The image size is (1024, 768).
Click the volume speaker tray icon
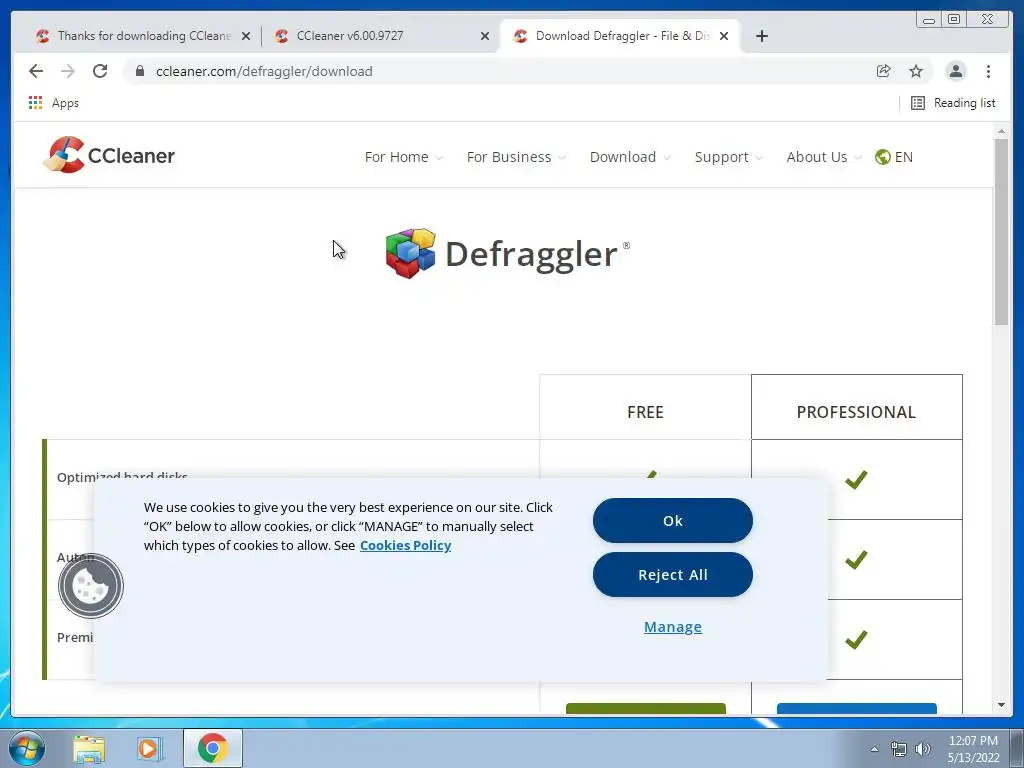pos(922,749)
